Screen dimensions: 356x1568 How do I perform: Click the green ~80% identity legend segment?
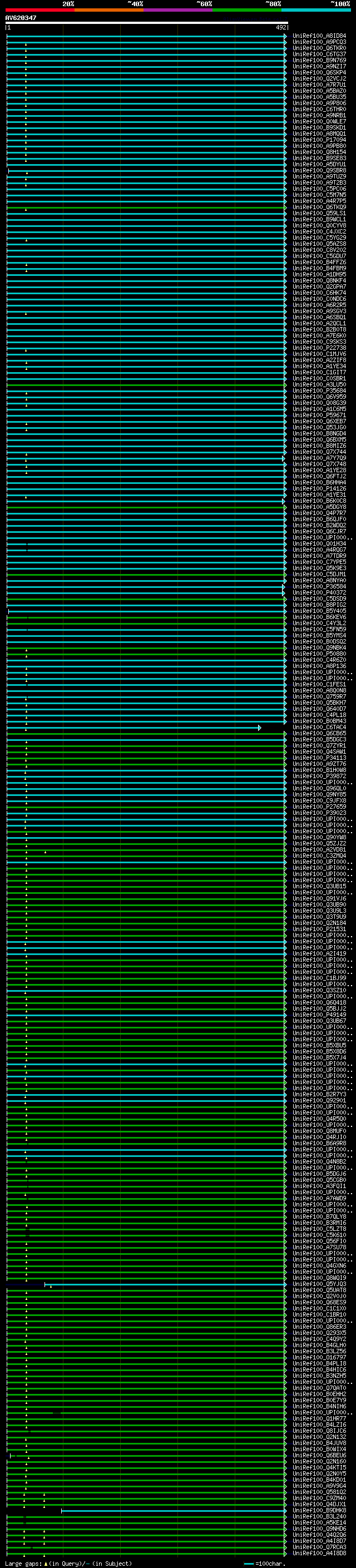(246, 10)
